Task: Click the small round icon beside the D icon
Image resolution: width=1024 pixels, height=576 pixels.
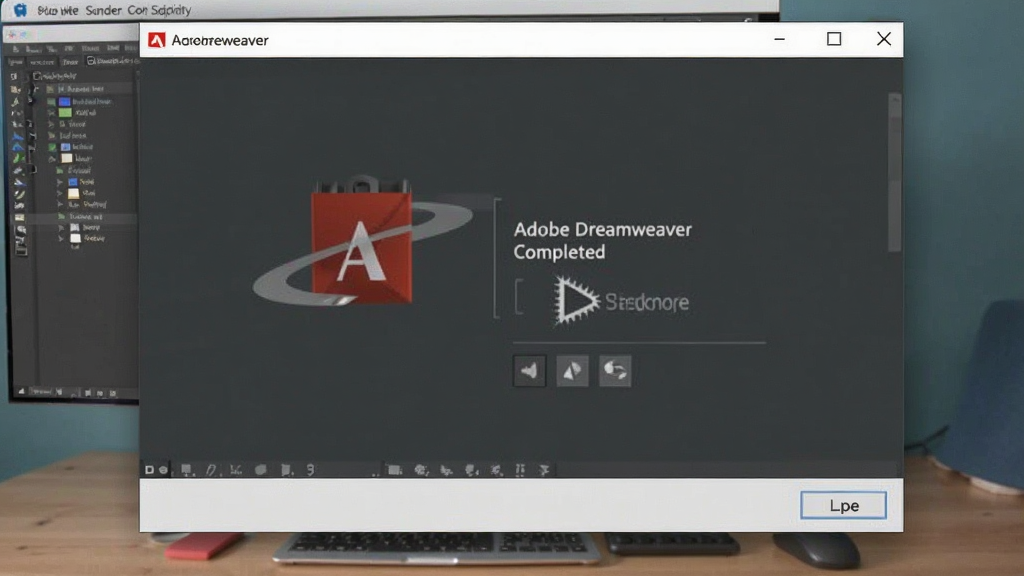Action: click(163, 470)
